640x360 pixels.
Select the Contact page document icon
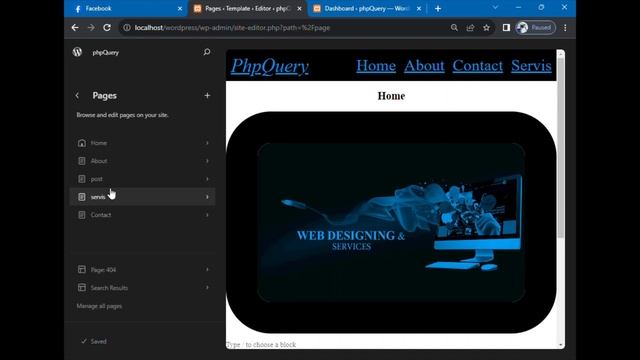pyautogui.click(x=82, y=215)
